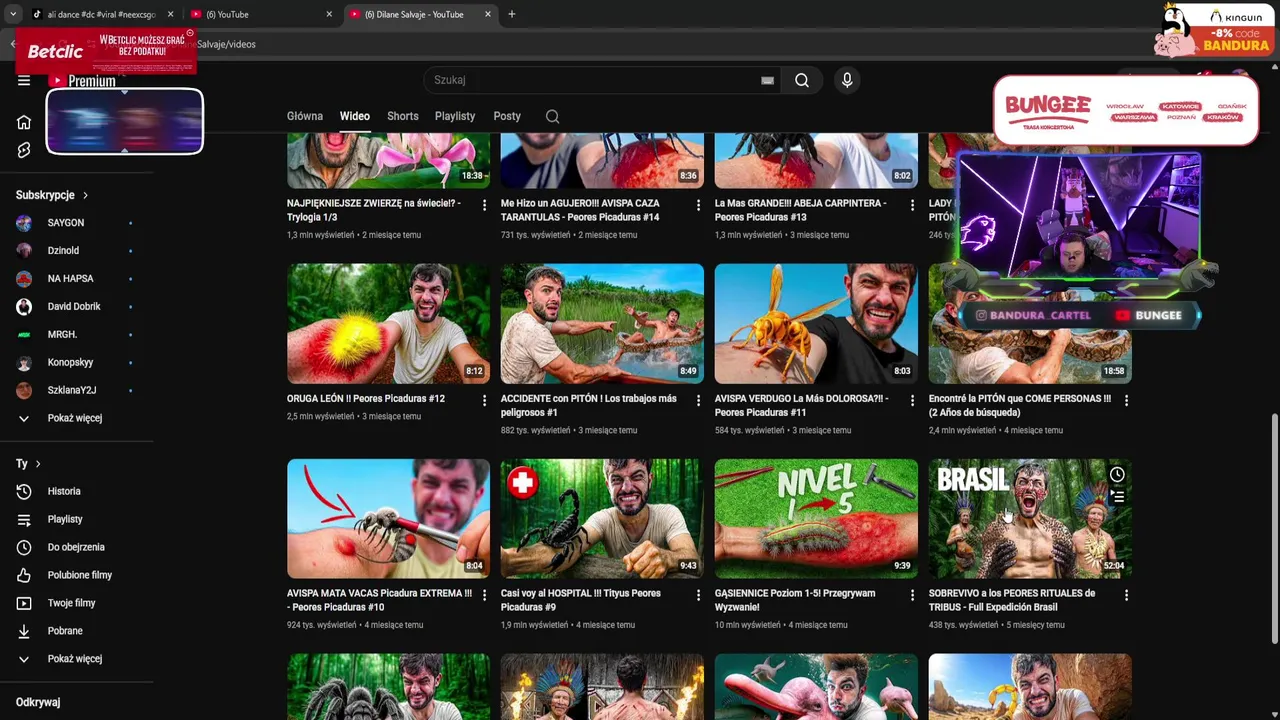1280x720 pixels.
Task: Open video title GĄSIENNICE Poziom 1-5
Action: 795,600
